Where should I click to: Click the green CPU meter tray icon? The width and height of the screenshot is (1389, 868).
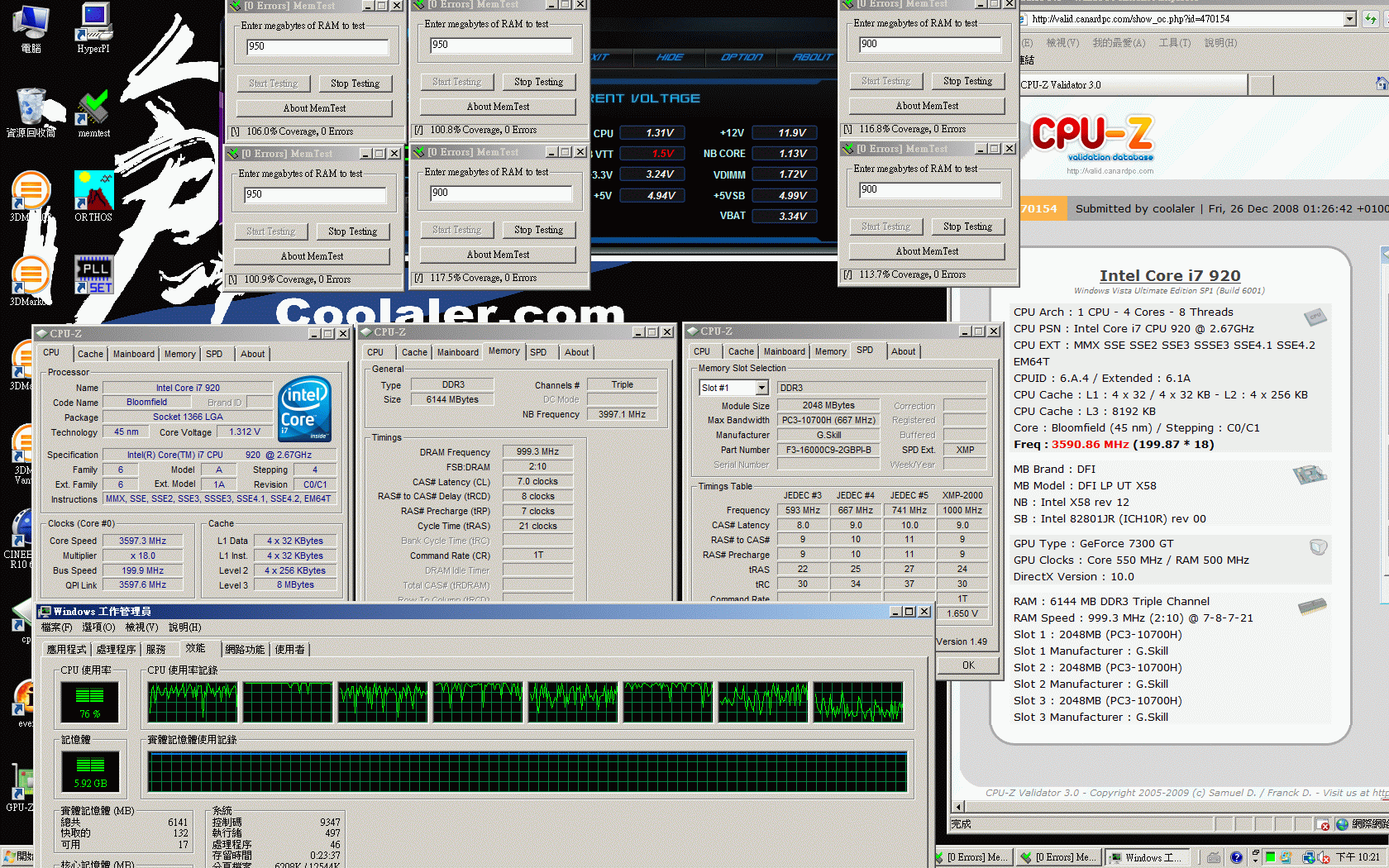(x=1270, y=857)
